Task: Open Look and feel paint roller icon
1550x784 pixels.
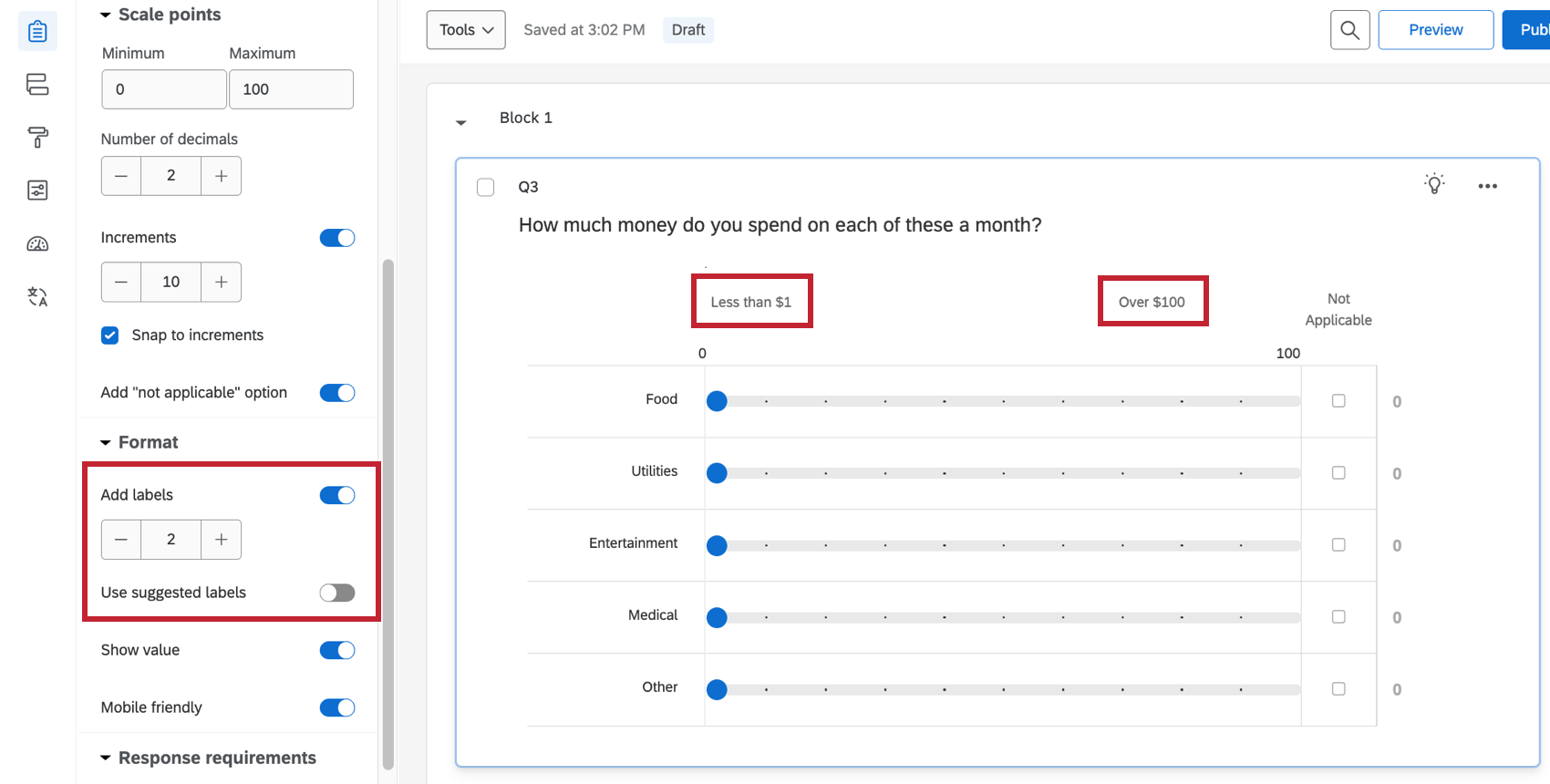Action: pos(37,138)
